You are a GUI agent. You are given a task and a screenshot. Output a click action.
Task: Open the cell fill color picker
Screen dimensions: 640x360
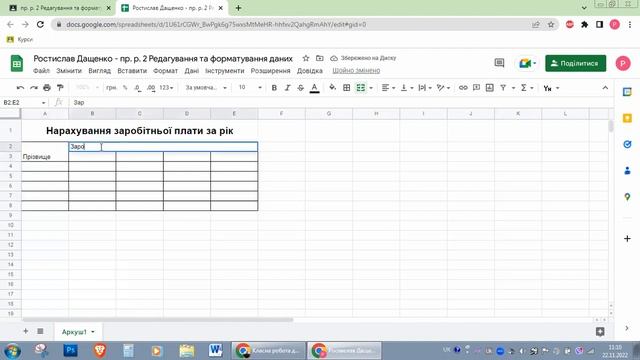(x=333, y=87)
